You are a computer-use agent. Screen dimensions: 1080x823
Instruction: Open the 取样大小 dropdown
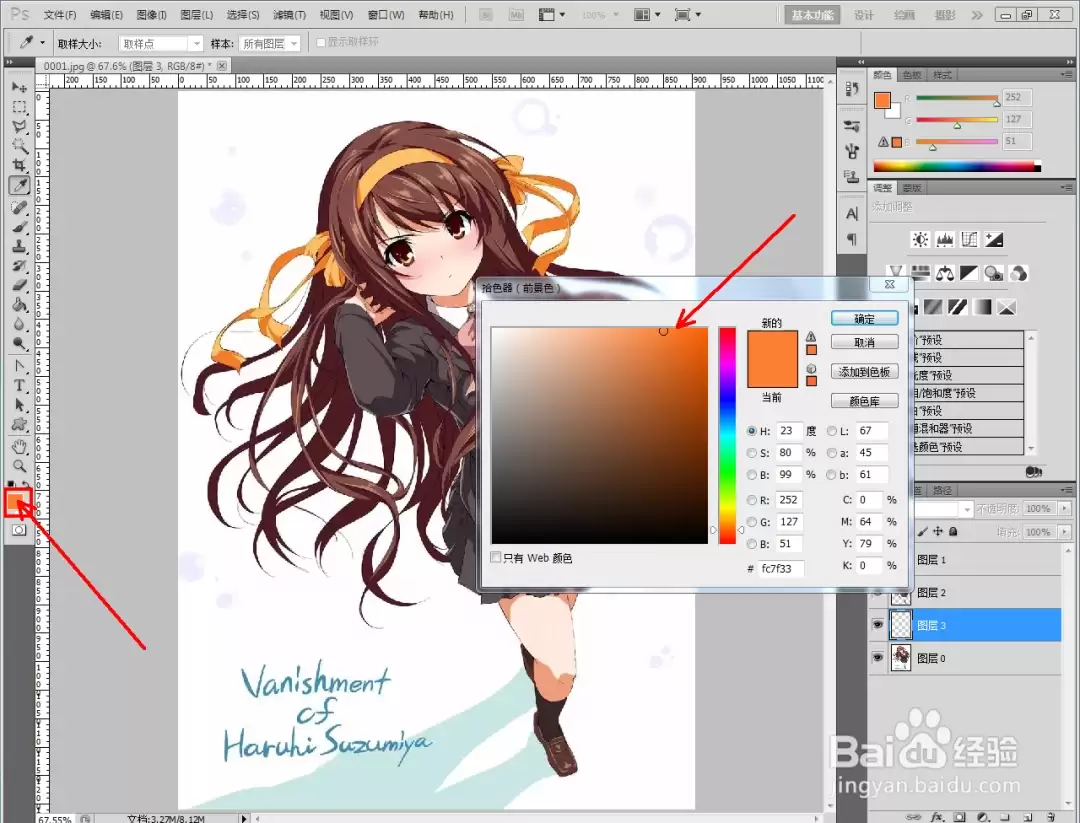(x=161, y=43)
